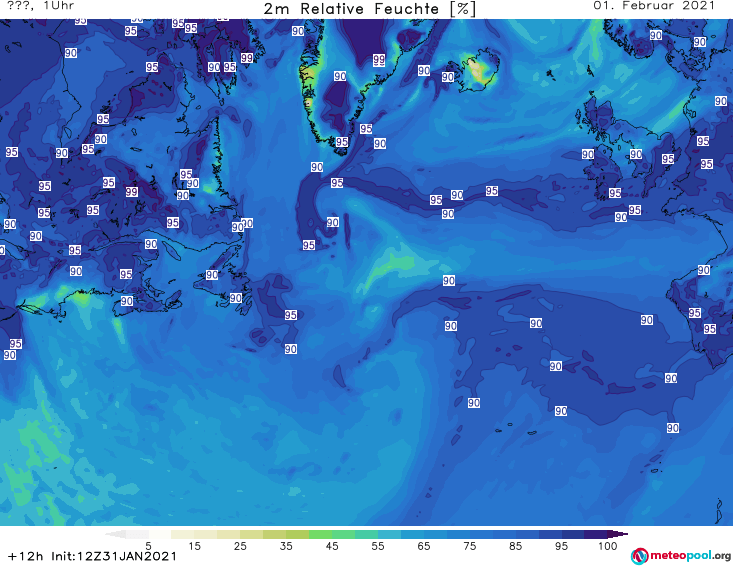The height and width of the screenshot is (566, 733).
Task: Click the colorbar tick label '75'
Action: 469,545
